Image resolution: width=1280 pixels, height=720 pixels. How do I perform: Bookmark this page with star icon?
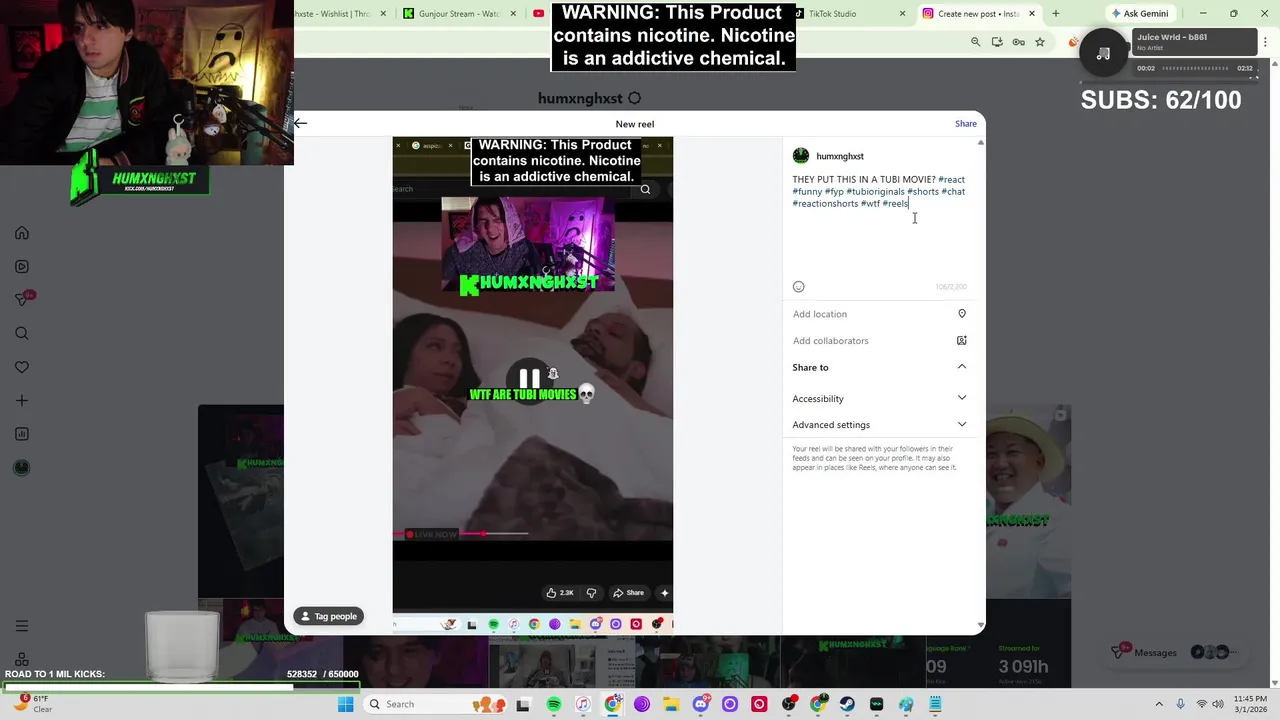click(1040, 42)
